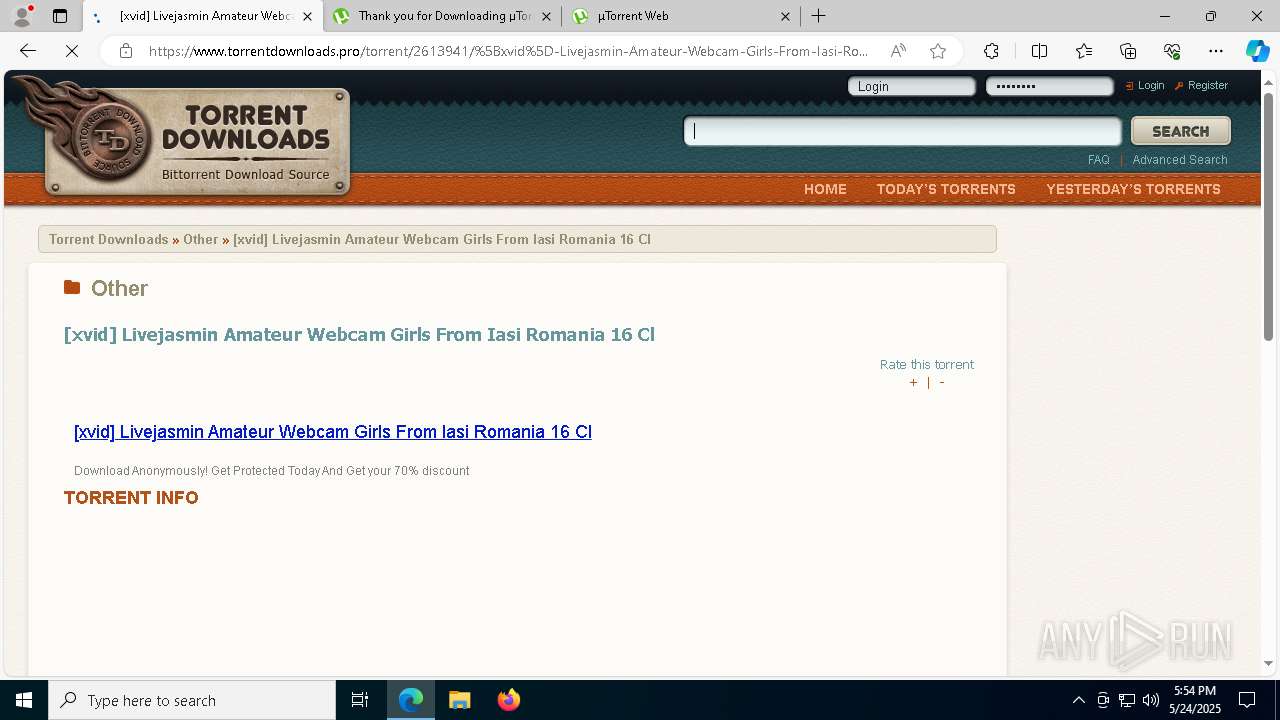Click the Login link
This screenshot has width=1280, height=720.
click(1151, 85)
